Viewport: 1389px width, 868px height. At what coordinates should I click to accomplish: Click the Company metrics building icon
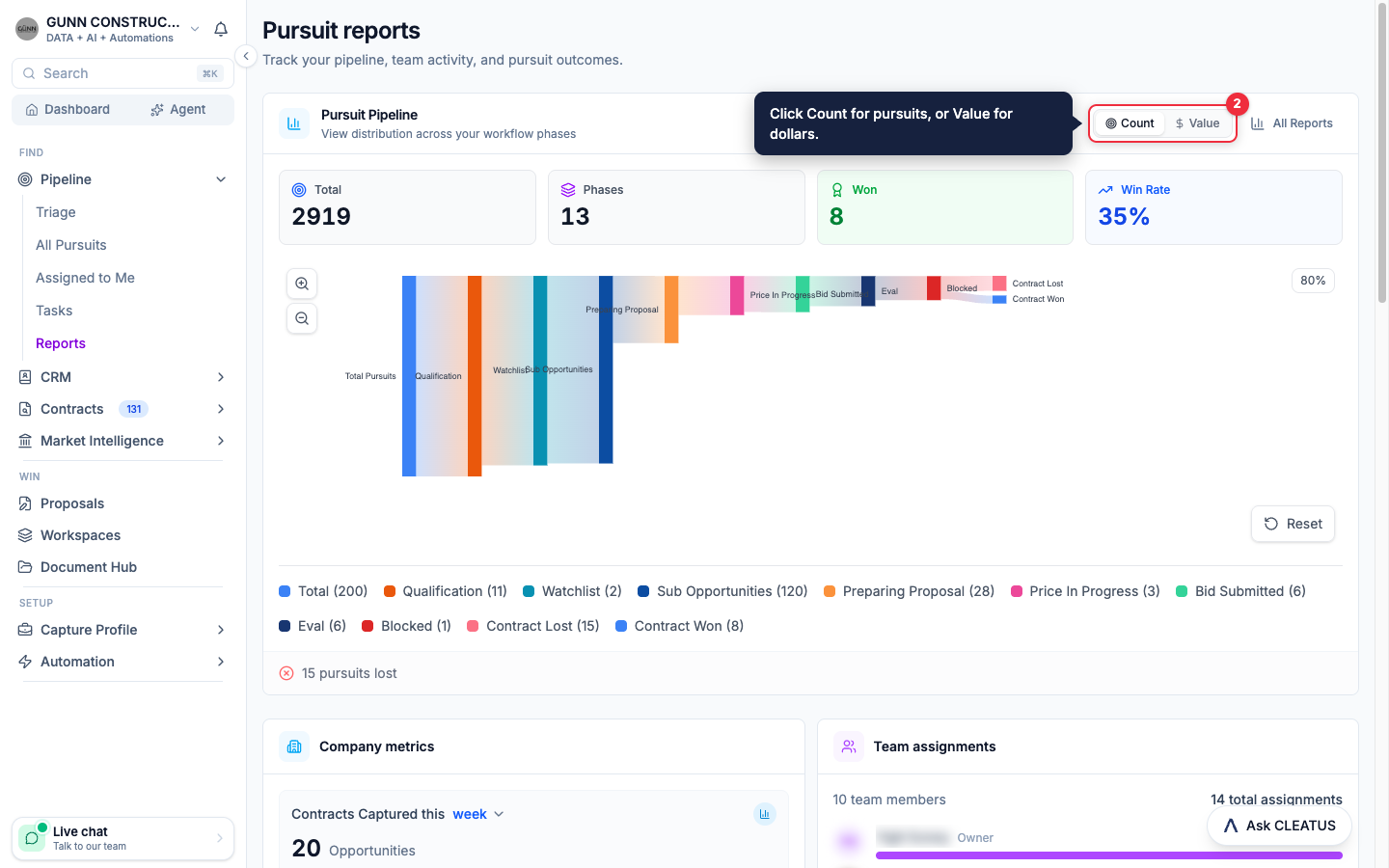[x=294, y=746]
